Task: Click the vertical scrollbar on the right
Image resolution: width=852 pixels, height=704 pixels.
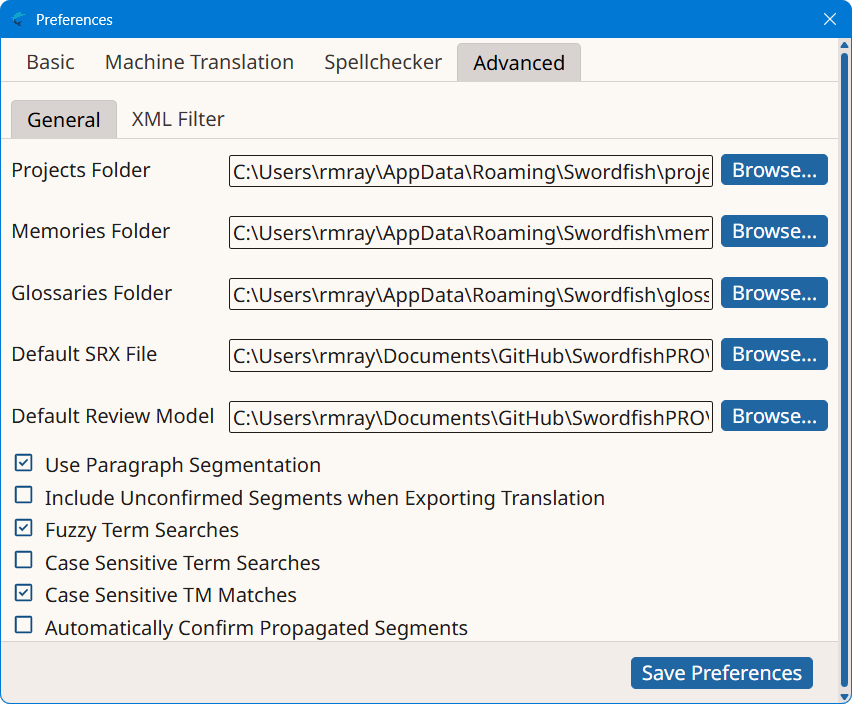Action: (x=844, y=371)
